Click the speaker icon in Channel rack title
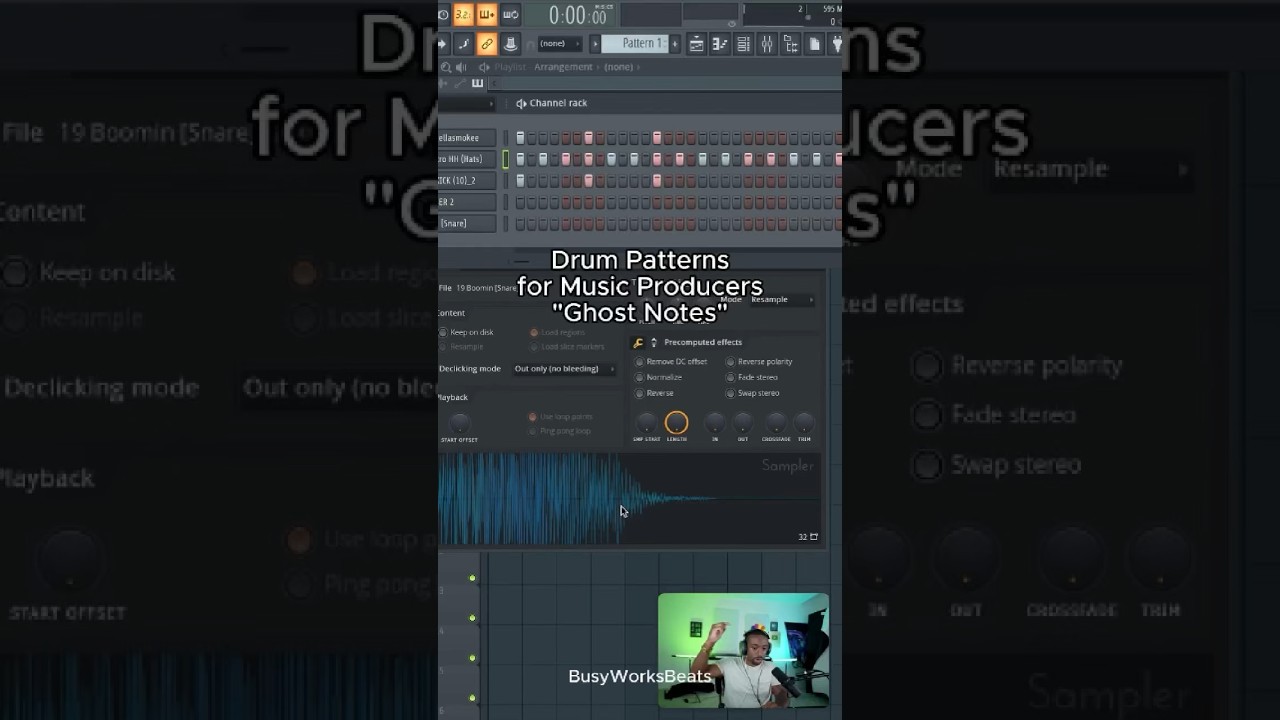1280x720 pixels. pyautogui.click(x=521, y=103)
